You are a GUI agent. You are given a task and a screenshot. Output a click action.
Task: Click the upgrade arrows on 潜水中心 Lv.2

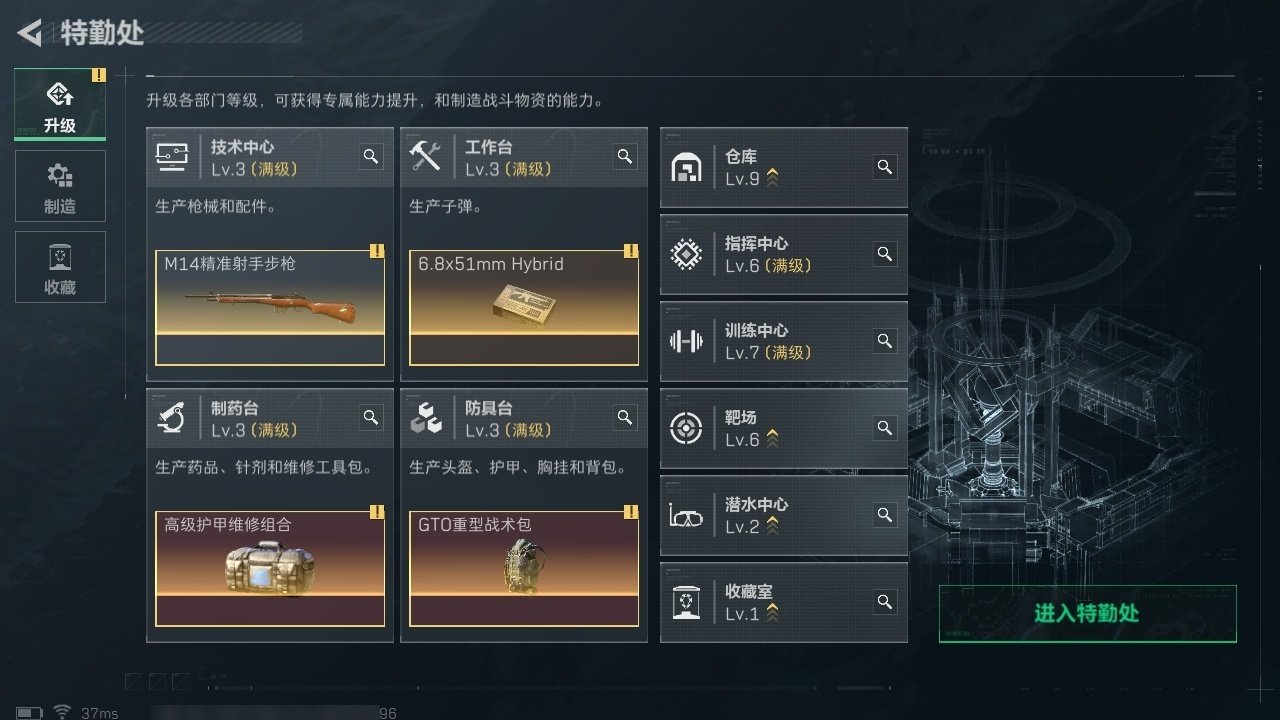(x=771, y=526)
